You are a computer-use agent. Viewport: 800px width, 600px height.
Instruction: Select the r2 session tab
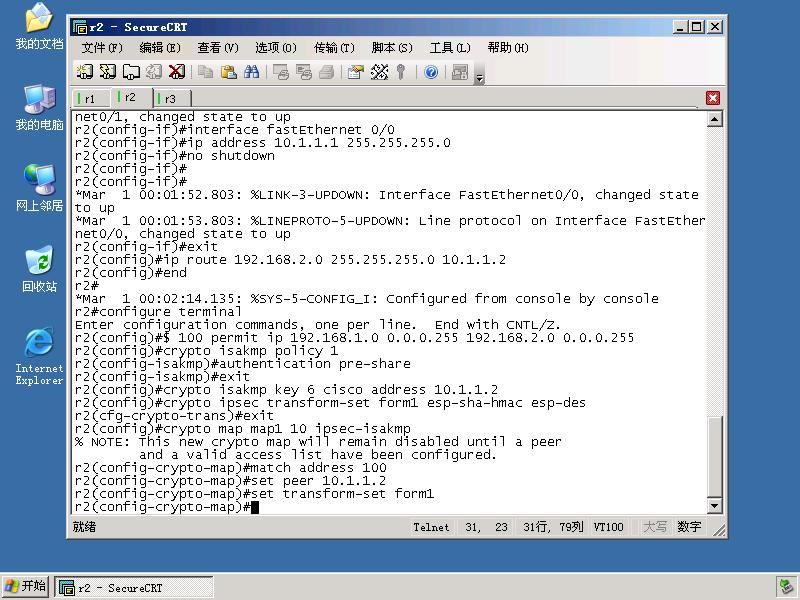tap(131, 97)
